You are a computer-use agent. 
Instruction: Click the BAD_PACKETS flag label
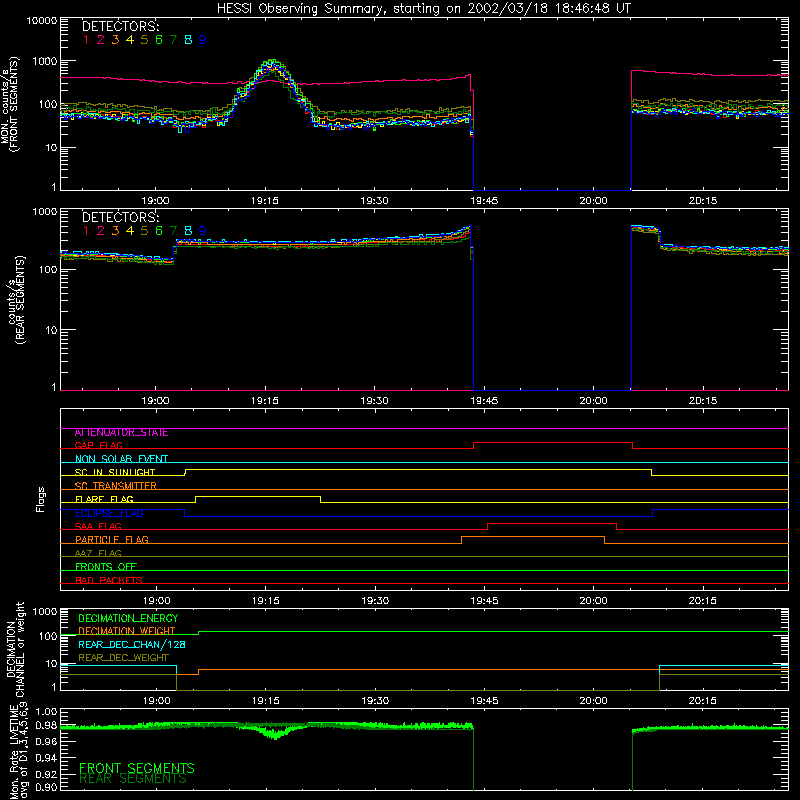(x=109, y=580)
